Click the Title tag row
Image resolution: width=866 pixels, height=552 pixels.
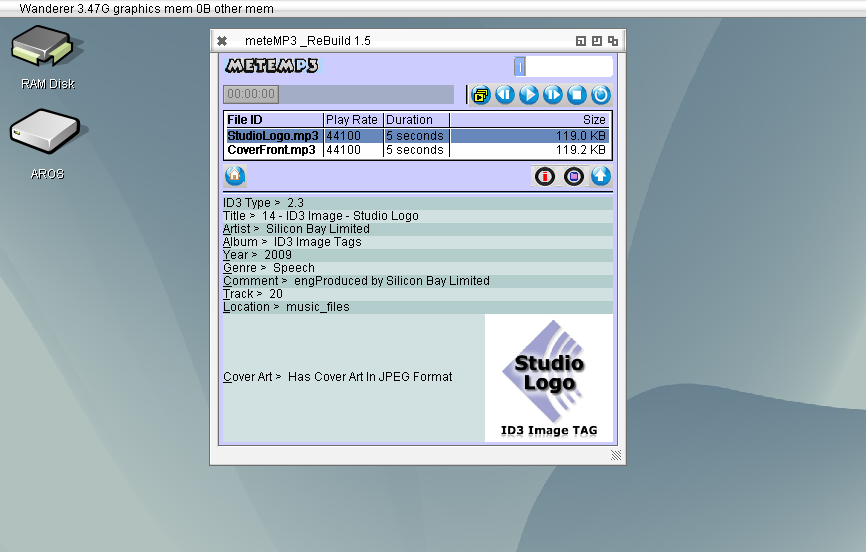coord(418,216)
